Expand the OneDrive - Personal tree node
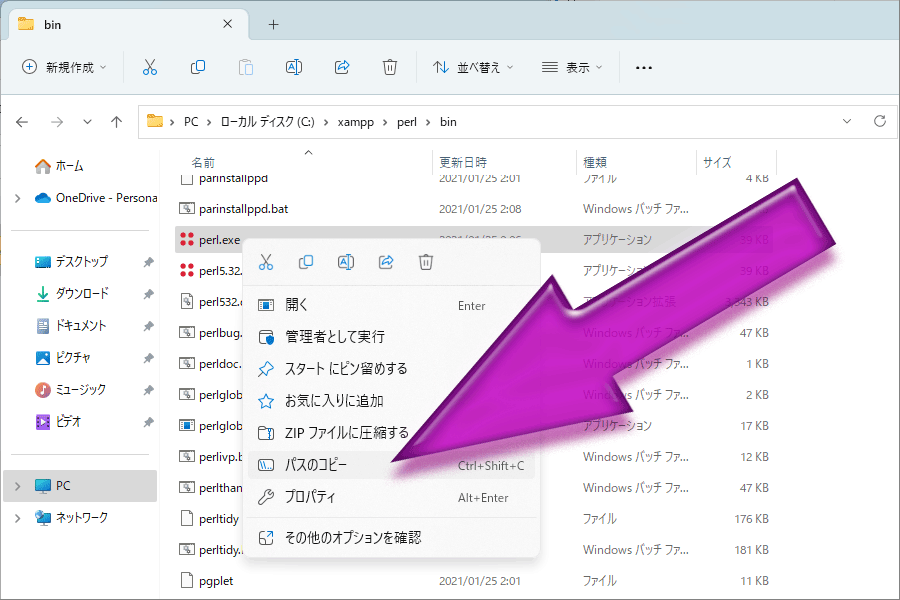 [x=18, y=198]
